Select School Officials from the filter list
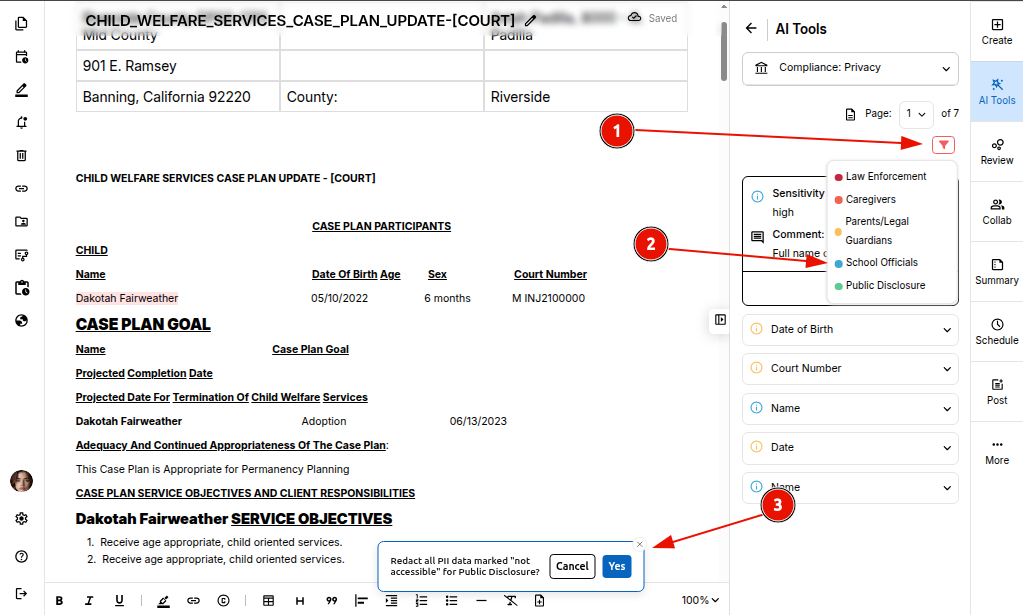The width and height of the screenshot is (1023, 615). click(881, 263)
